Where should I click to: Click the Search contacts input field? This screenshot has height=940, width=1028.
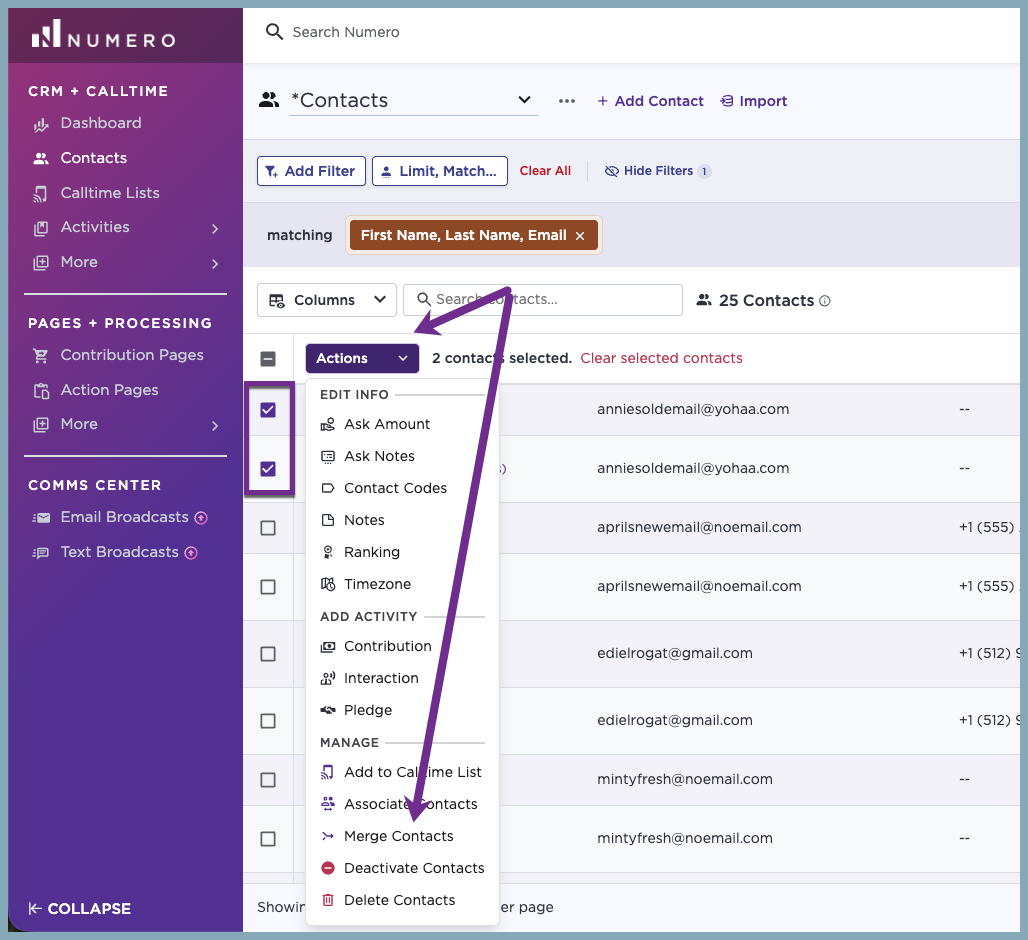pyautogui.click(x=543, y=300)
